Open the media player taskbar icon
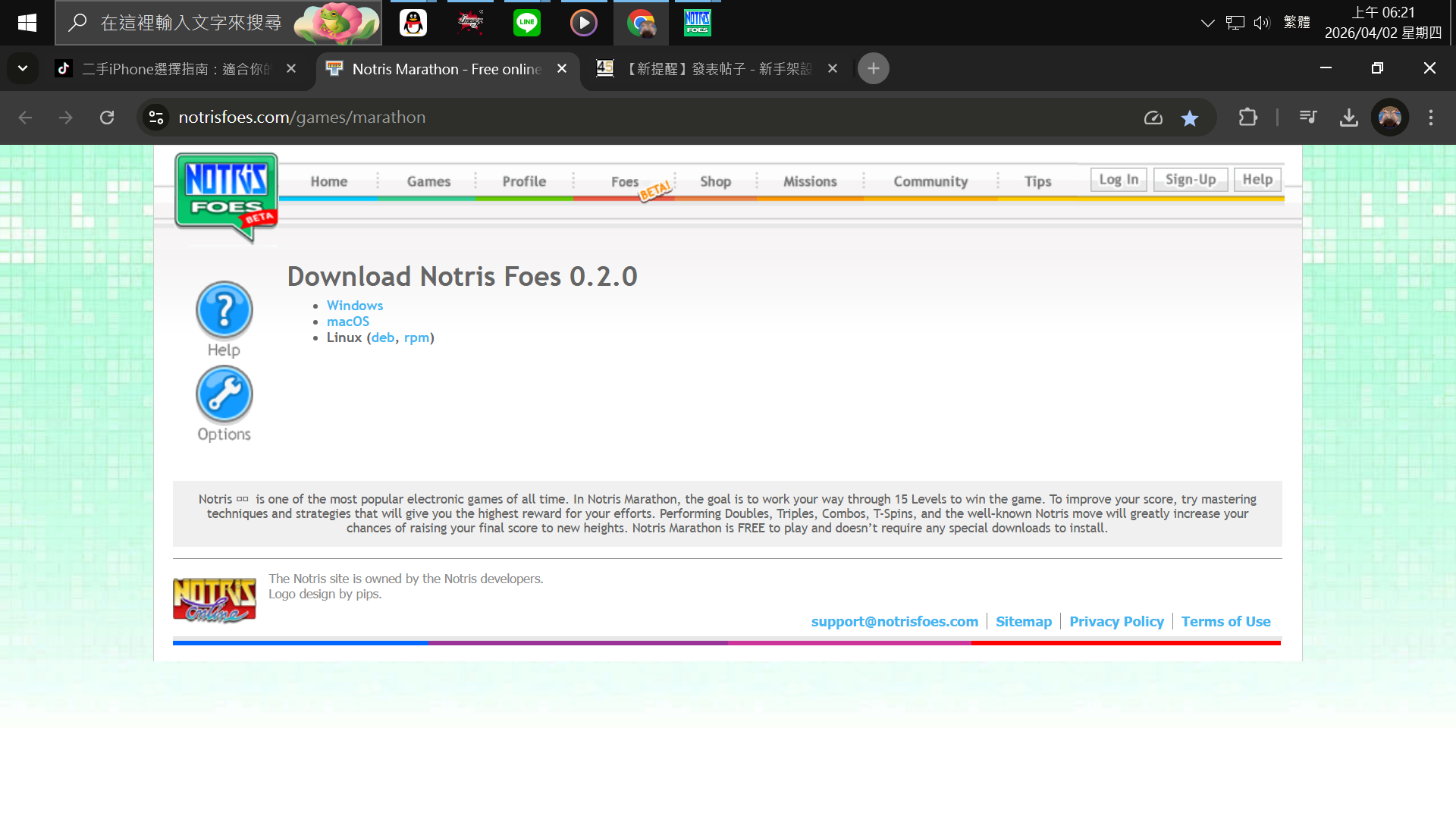 point(584,23)
